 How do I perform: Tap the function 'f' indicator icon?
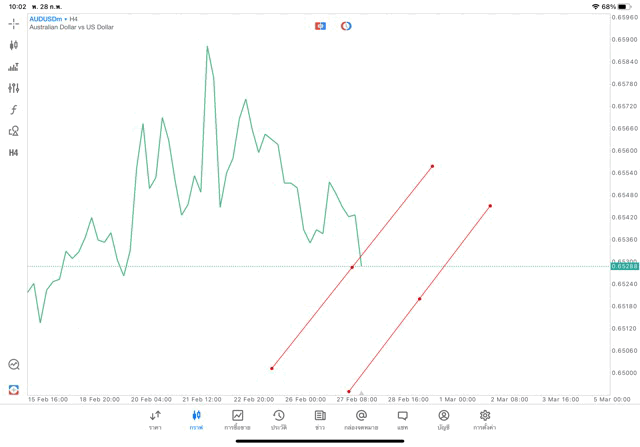tap(14, 110)
